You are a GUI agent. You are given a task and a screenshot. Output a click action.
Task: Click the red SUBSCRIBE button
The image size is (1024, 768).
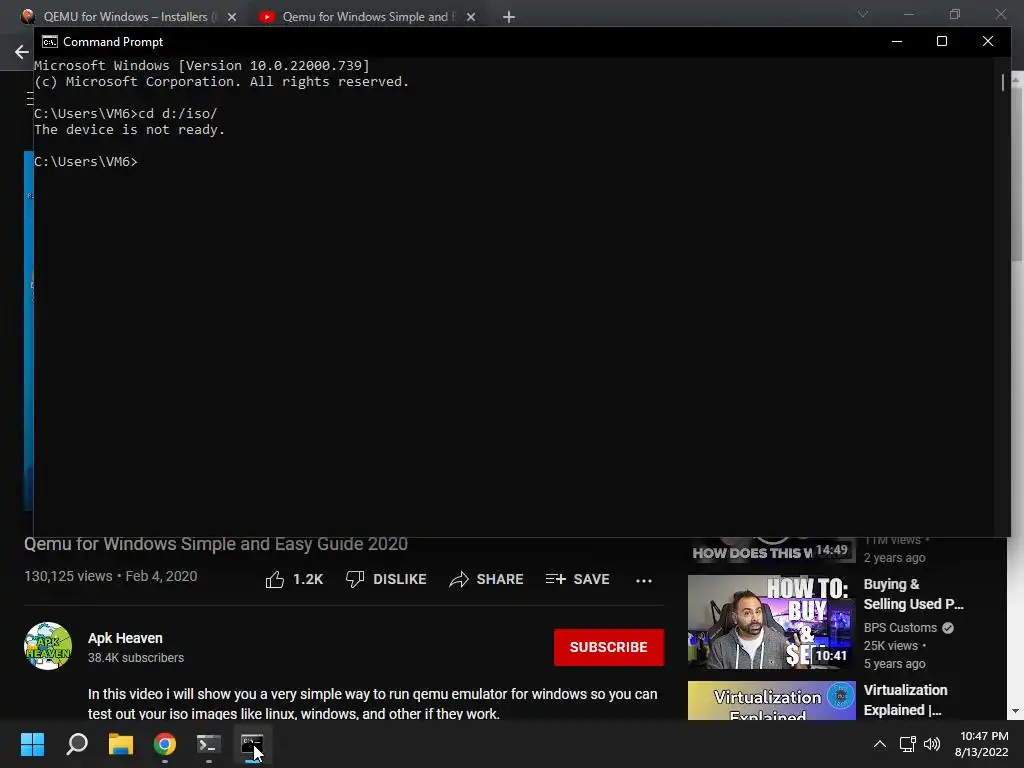pyautogui.click(x=609, y=647)
